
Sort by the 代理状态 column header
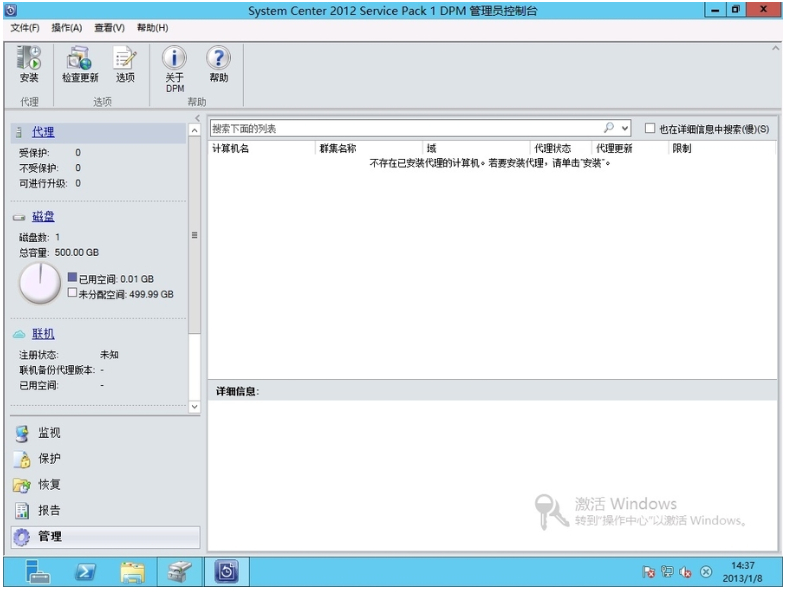pyautogui.click(x=561, y=149)
